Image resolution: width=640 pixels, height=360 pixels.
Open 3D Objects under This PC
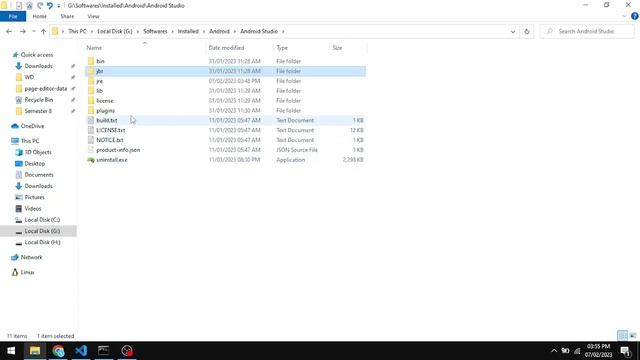[38, 152]
